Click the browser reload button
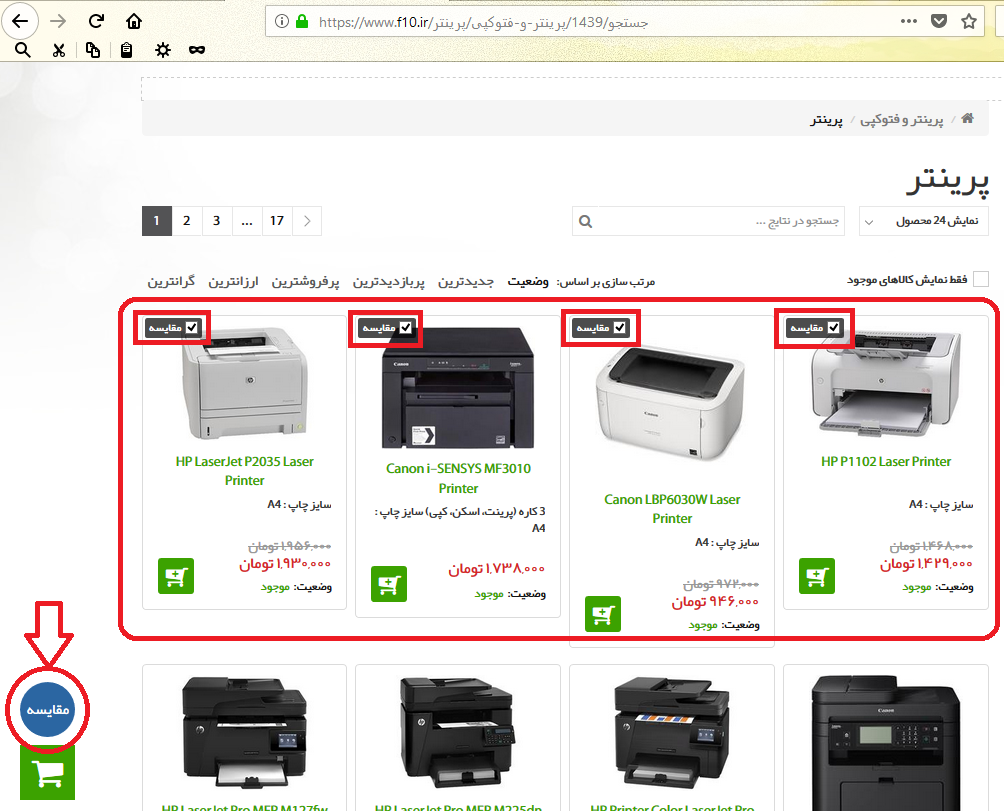1004x811 pixels. pos(96,21)
